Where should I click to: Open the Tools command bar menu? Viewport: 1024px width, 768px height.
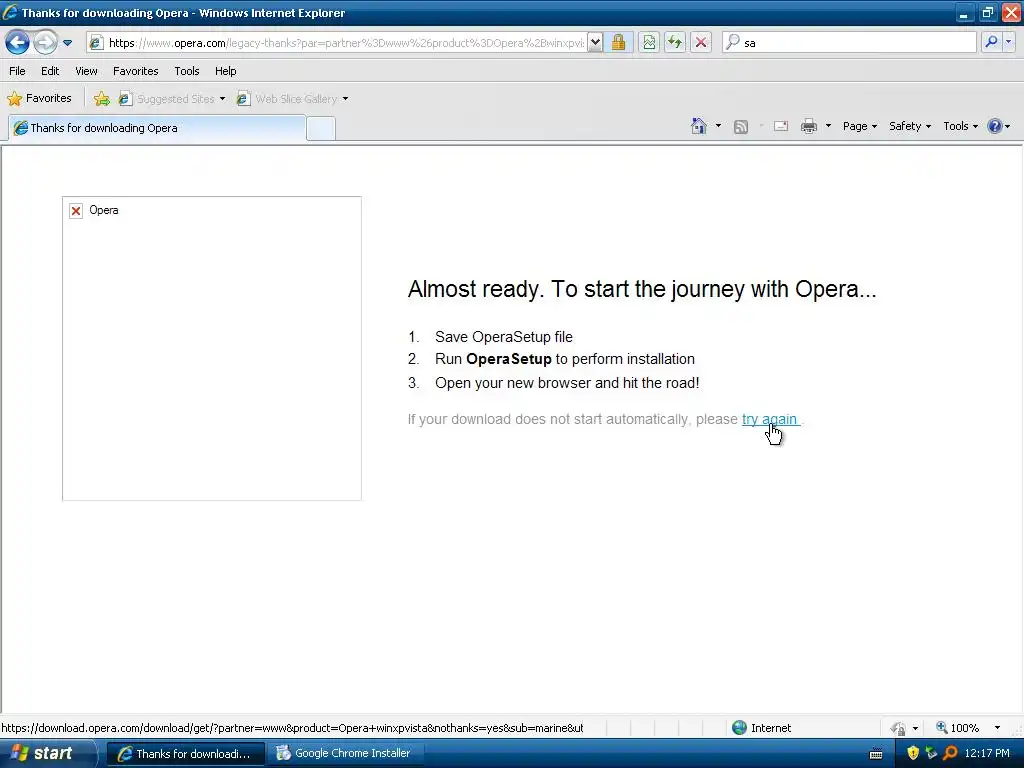tap(960, 126)
